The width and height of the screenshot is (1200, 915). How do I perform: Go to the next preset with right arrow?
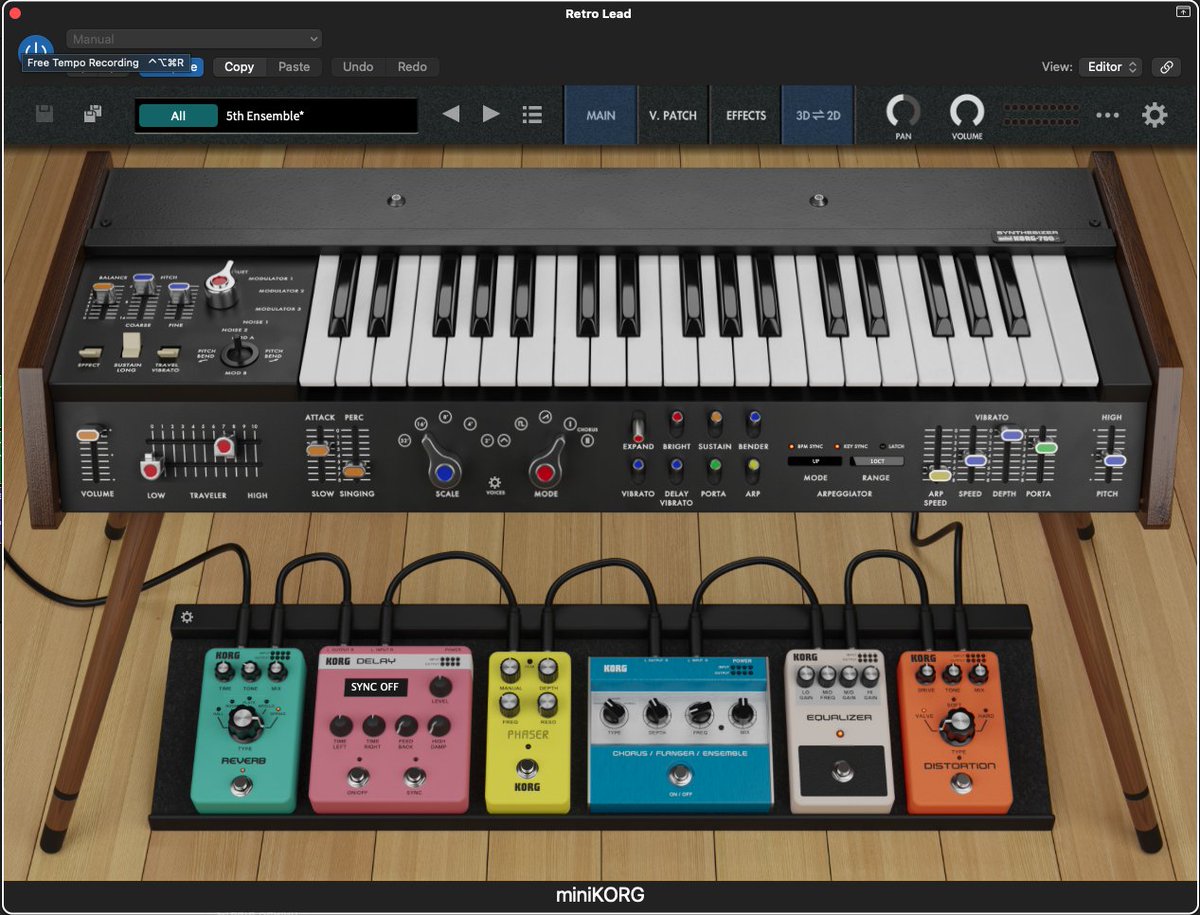click(x=491, y=114)
